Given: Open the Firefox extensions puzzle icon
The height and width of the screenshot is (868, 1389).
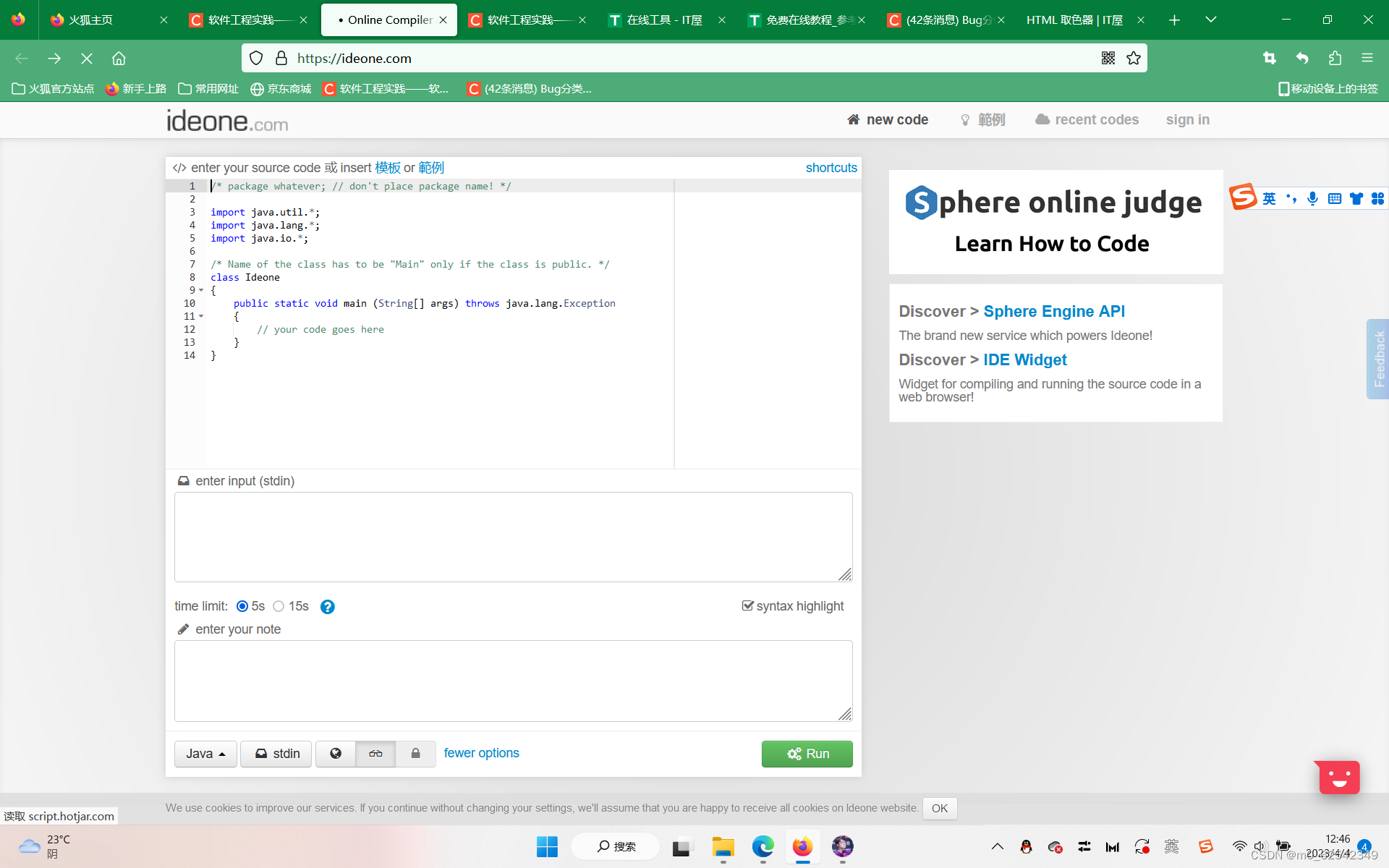Looking at the screenshot, I should 1335,58.
